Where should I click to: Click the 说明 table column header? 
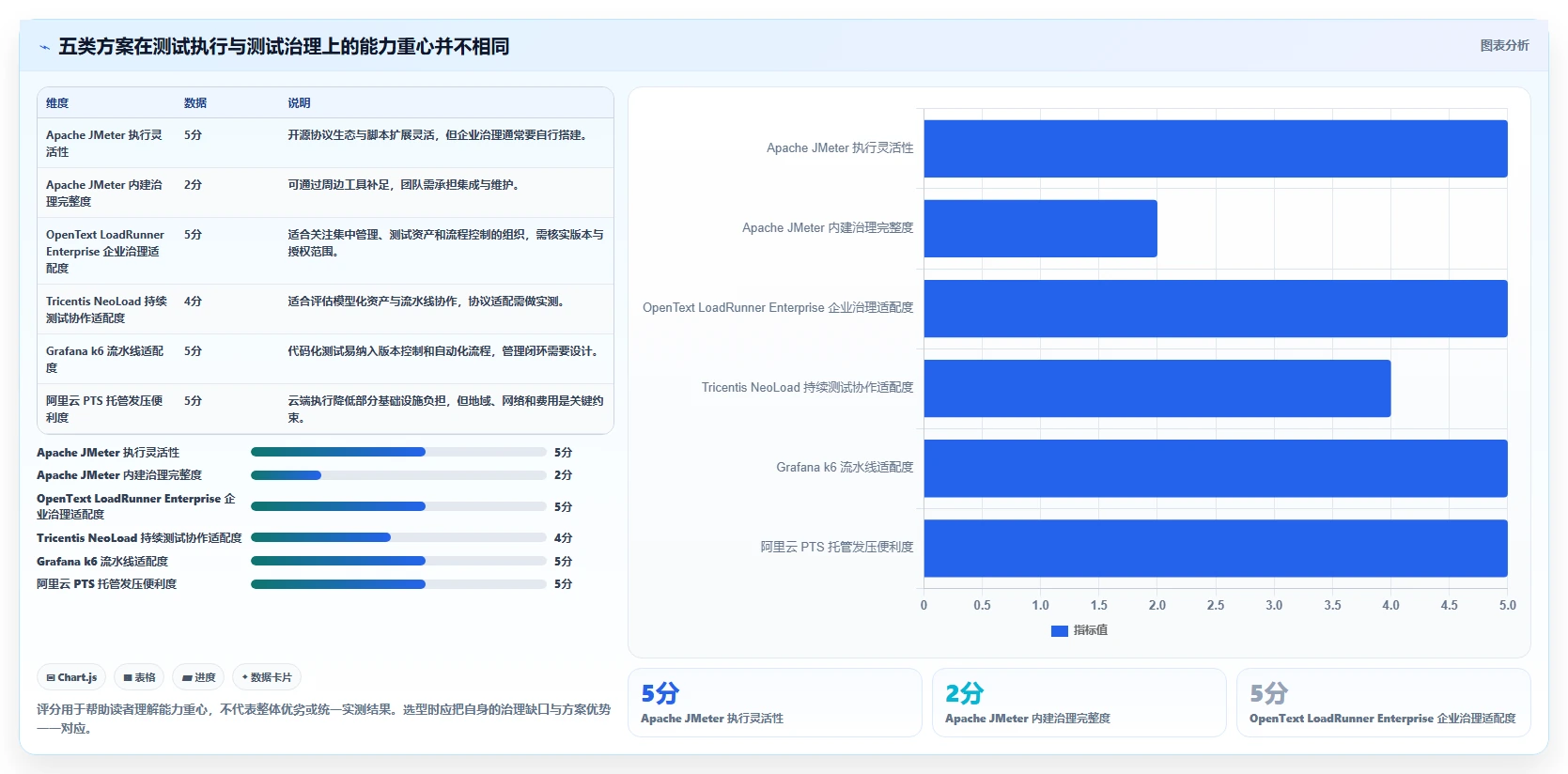click(299, 103)
